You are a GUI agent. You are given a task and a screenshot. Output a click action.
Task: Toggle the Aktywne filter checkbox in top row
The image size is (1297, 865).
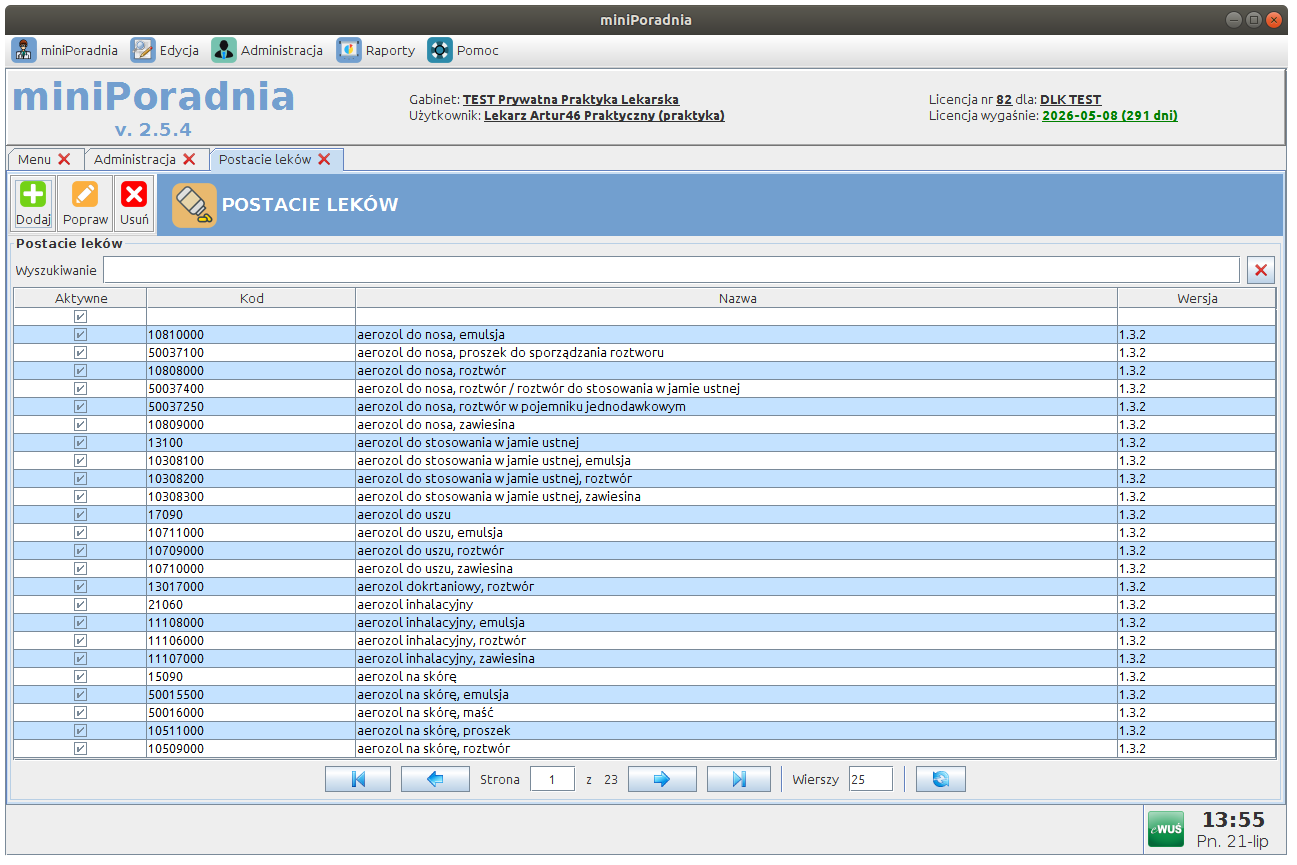coord(80,317)
